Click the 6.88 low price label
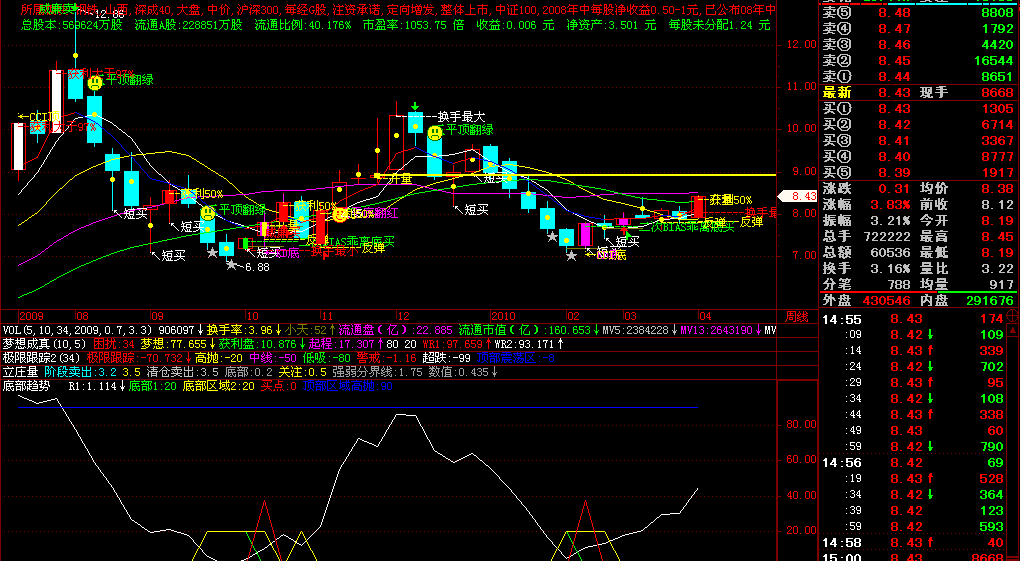 257,267
